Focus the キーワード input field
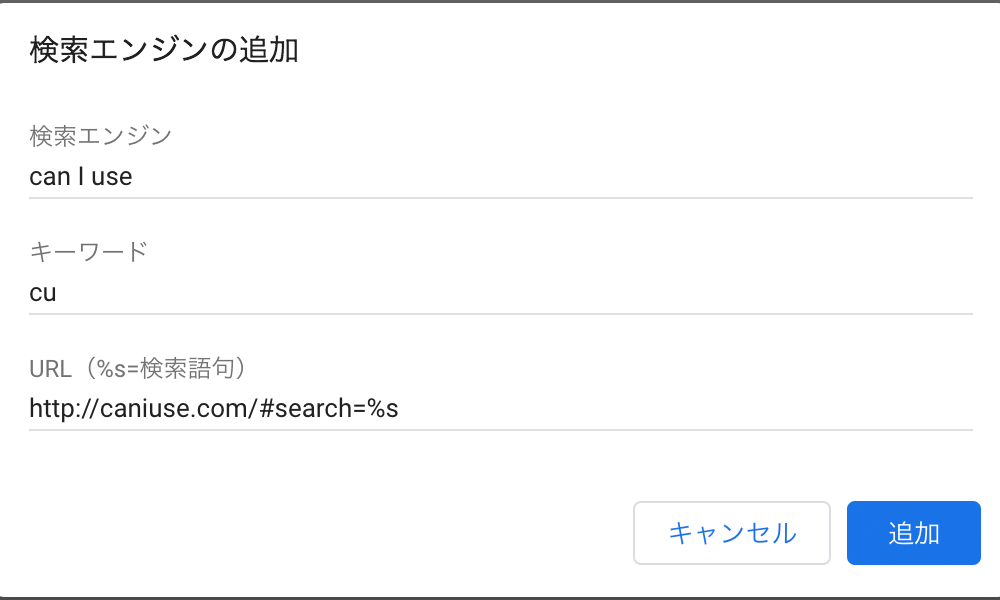The width and height of the screenshot is (1000, 600). tap(500, 293)
